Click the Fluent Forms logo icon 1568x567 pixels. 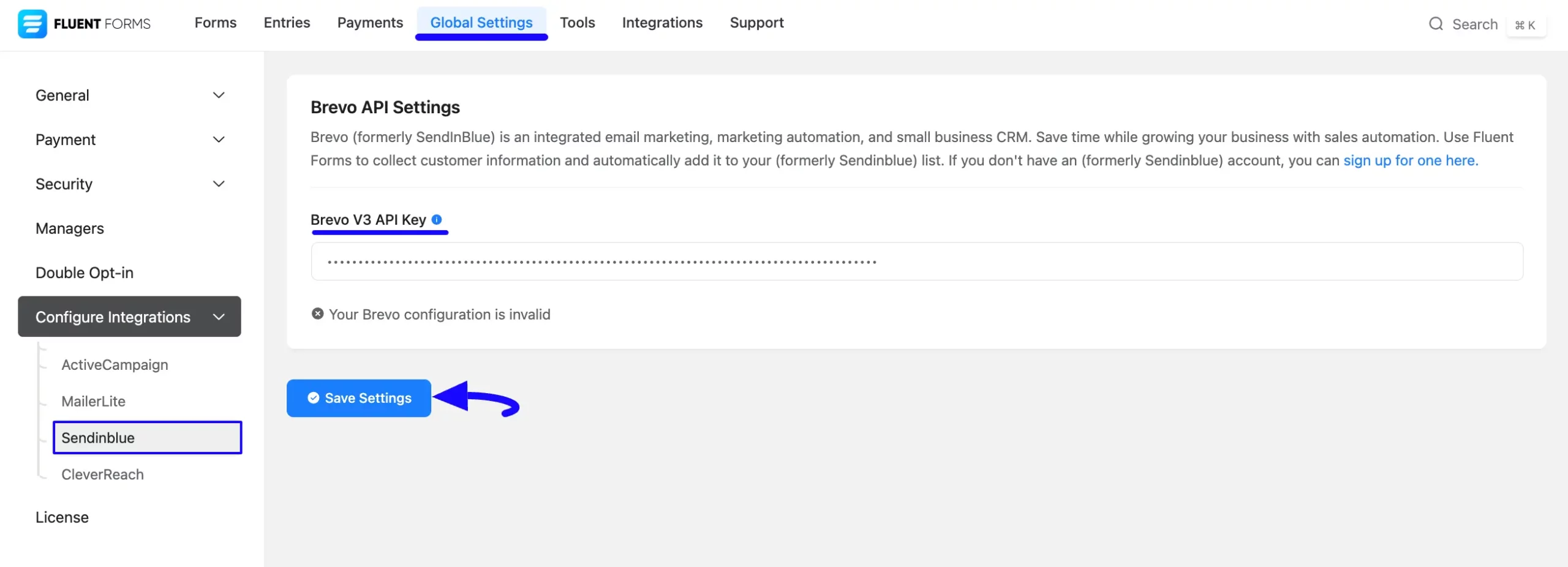tap(32, 24)
